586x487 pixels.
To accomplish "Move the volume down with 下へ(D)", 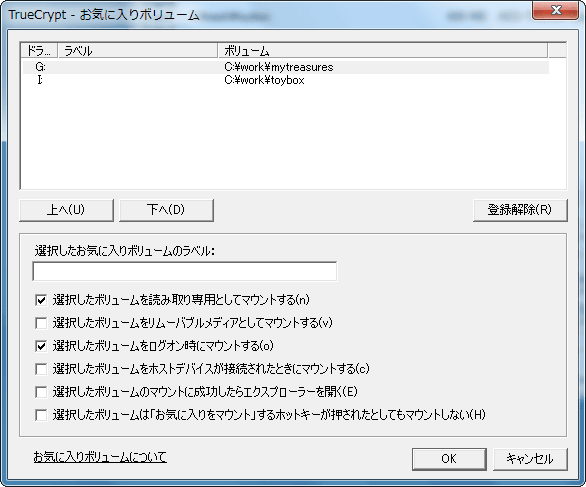I will (166, 210).
